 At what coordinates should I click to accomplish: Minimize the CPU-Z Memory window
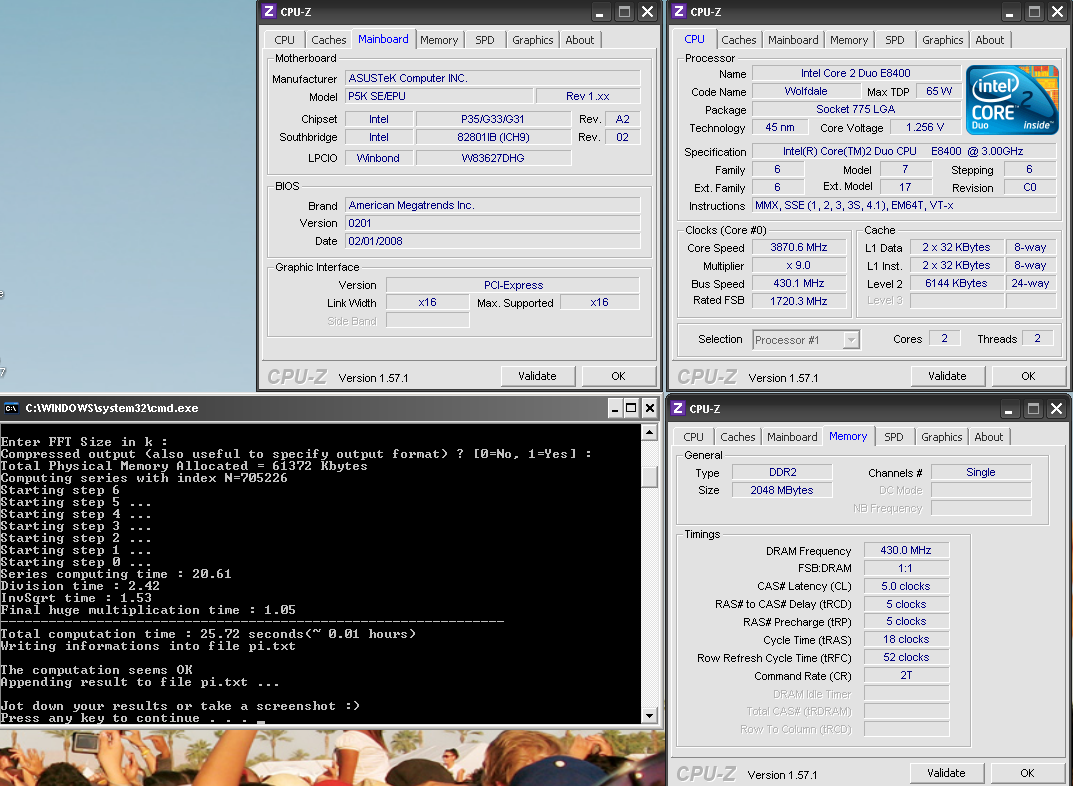(x=1008, y=409)
